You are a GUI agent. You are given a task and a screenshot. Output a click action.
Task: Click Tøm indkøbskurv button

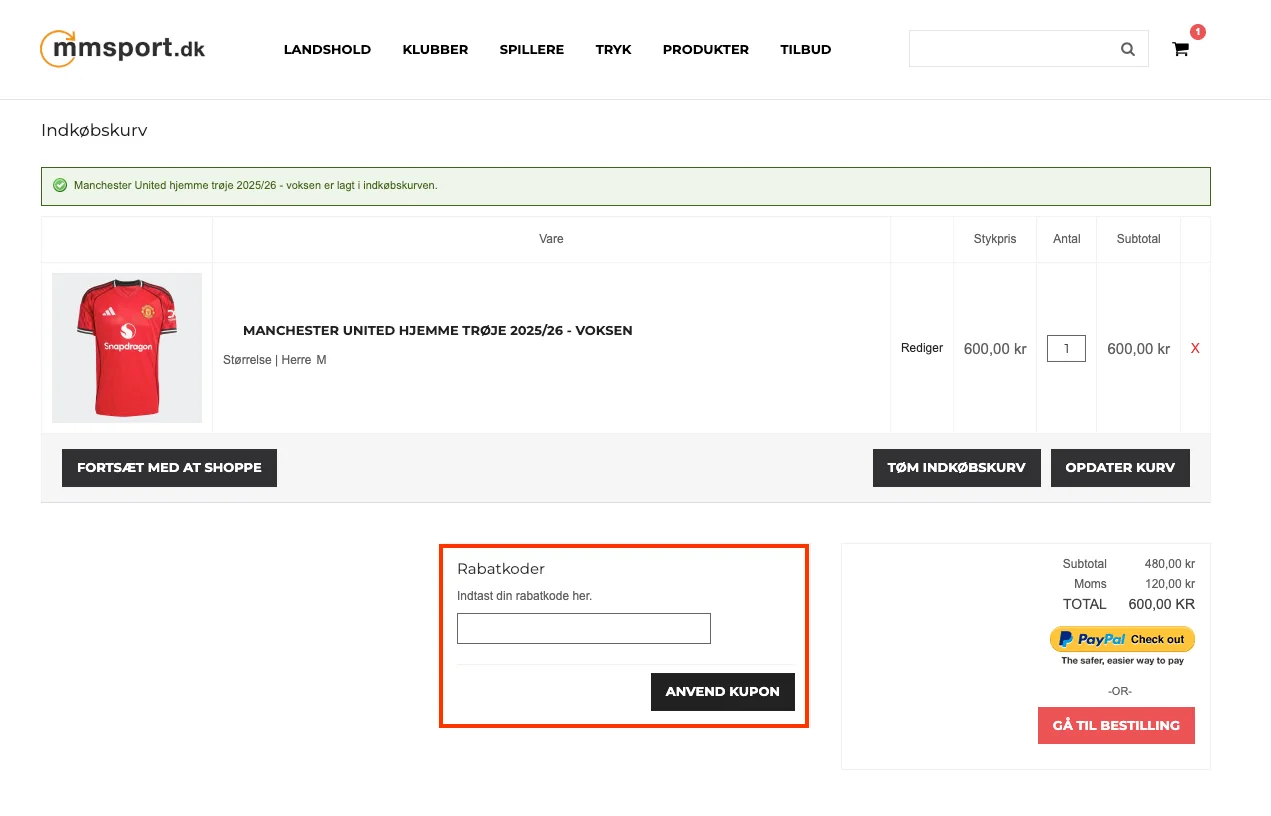[x=956, y=468]
